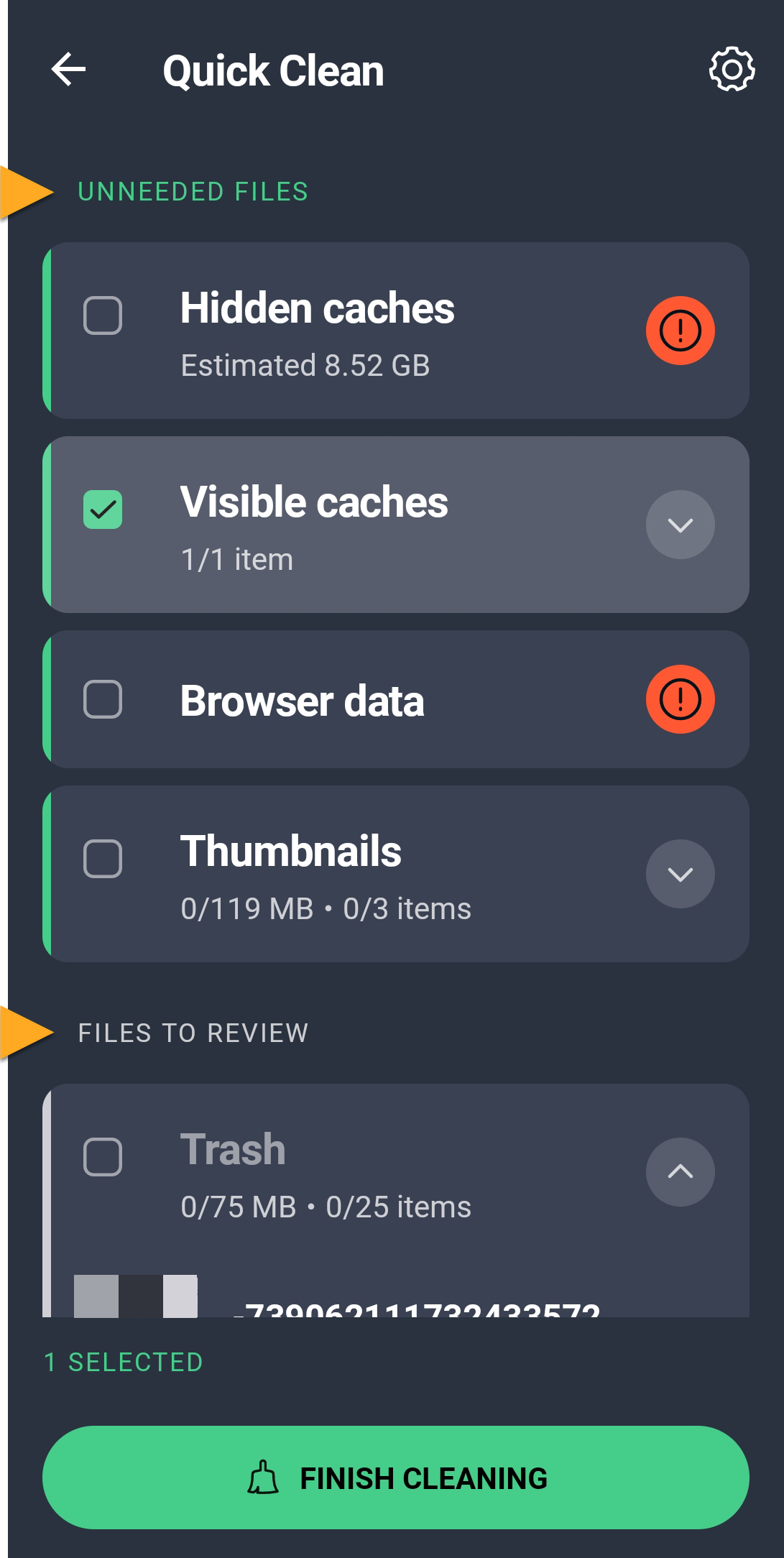784x1558 pixels.
Task: Select all Trash items checkbox
Action: (x=103, y=1156)
